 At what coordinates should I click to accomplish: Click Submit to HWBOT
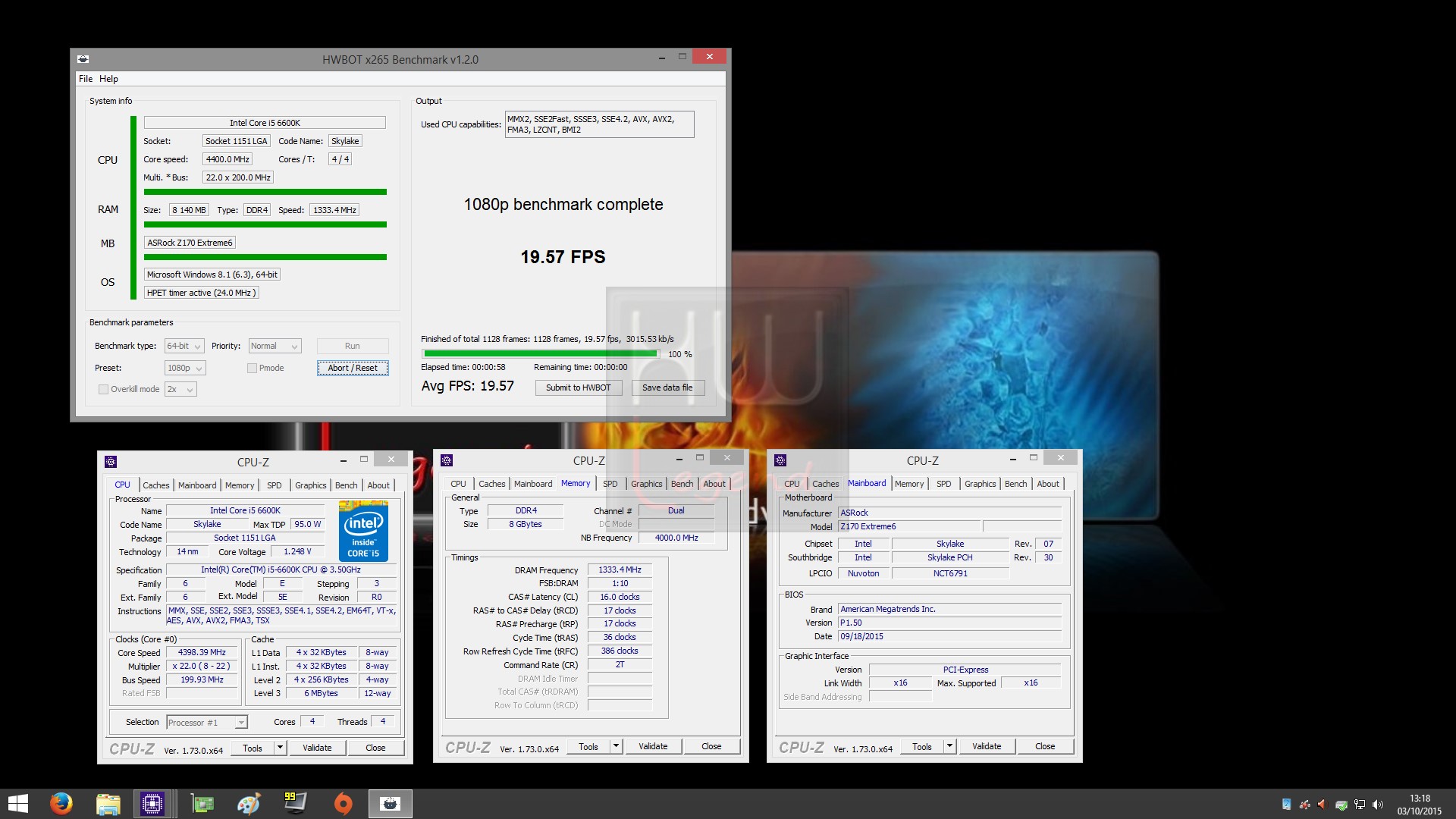(x=579, y=388)
